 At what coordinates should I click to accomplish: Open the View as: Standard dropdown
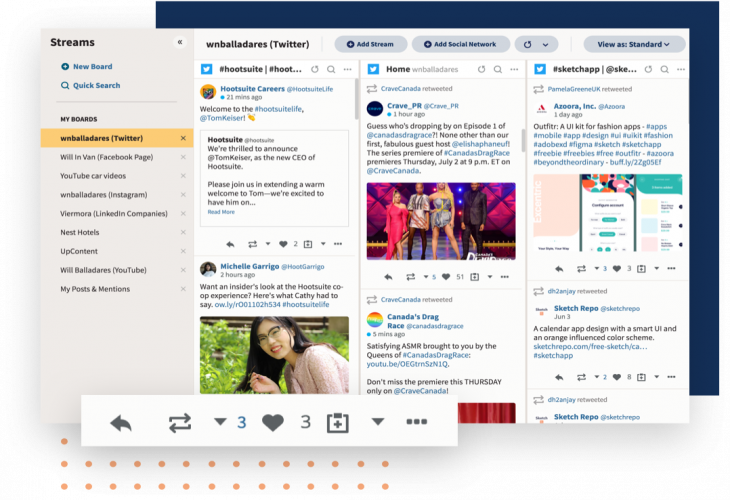pyautogui.click(x=634, y=44)
